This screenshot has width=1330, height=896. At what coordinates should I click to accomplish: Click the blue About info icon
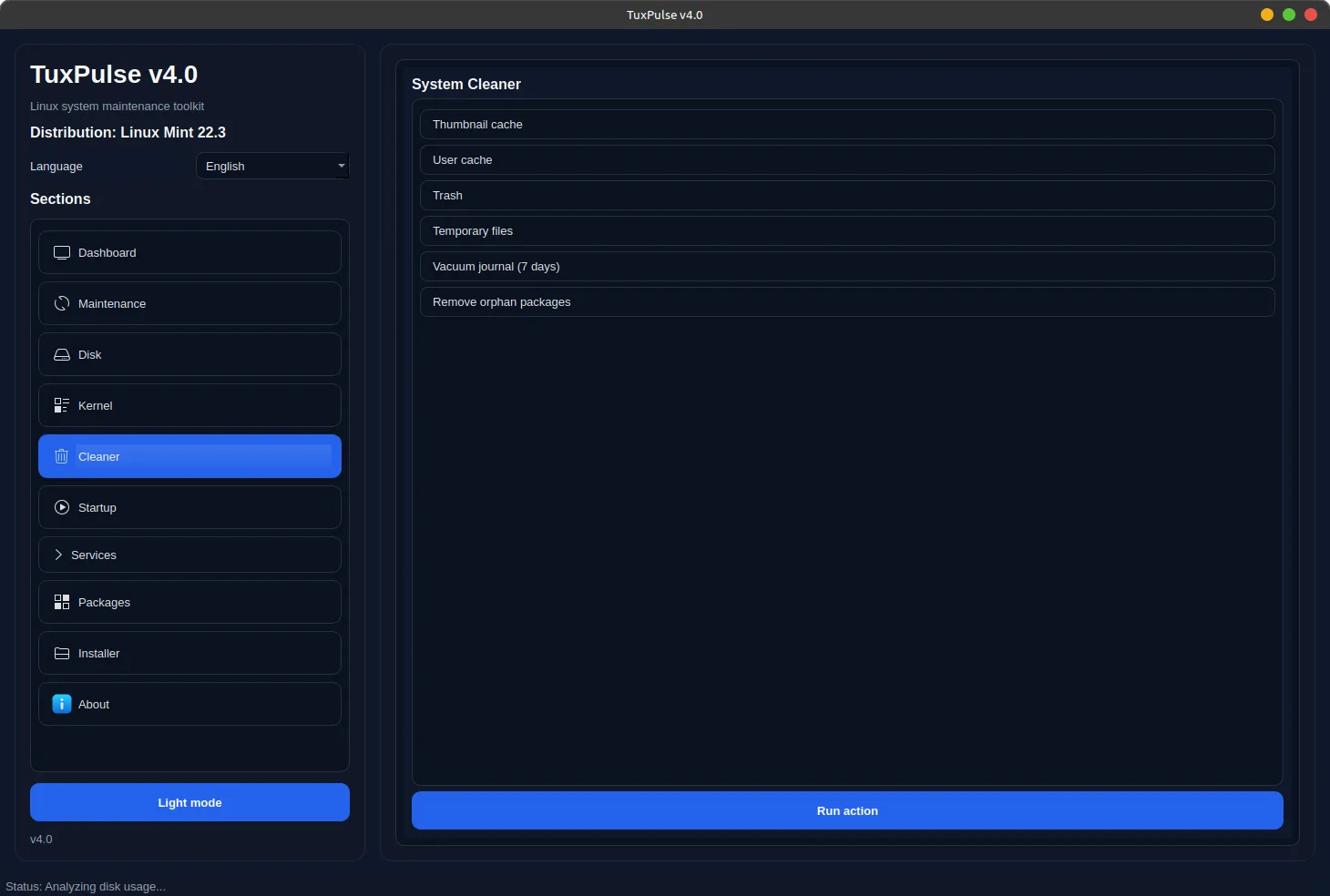(x=62, y=705)
